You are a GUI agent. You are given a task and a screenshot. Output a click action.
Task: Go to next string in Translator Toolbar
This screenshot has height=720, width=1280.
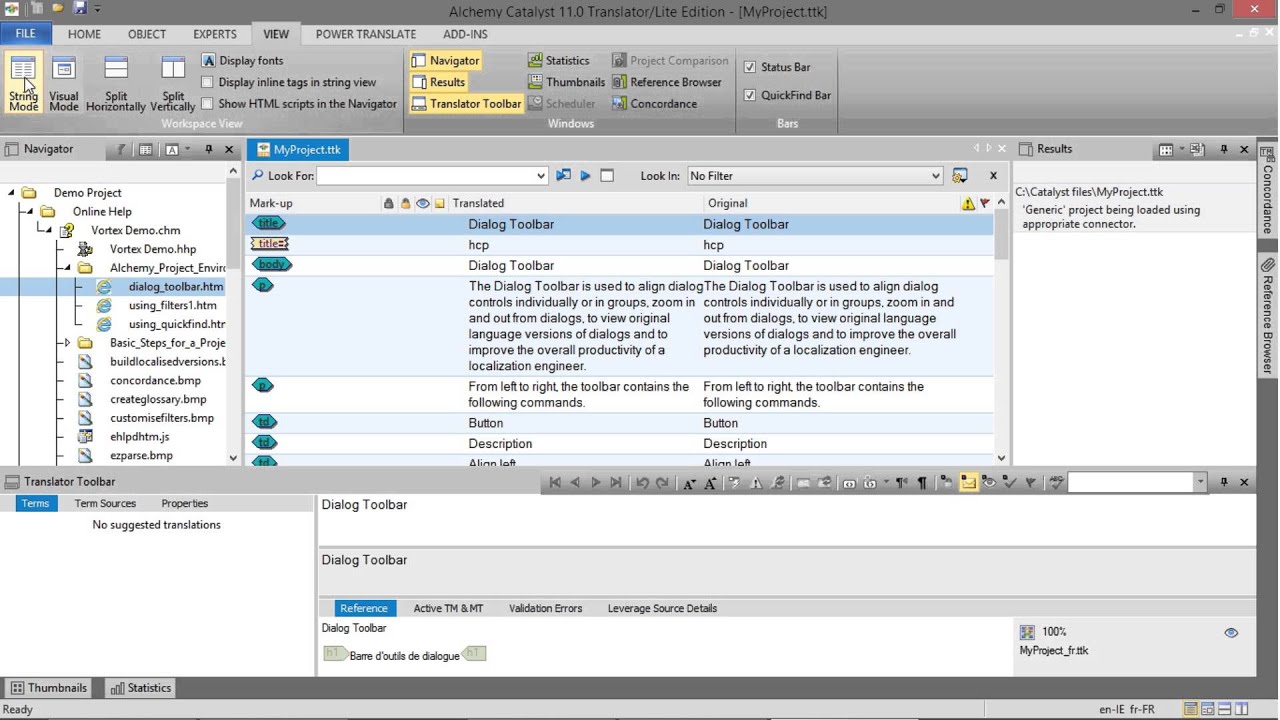[596, 483]
